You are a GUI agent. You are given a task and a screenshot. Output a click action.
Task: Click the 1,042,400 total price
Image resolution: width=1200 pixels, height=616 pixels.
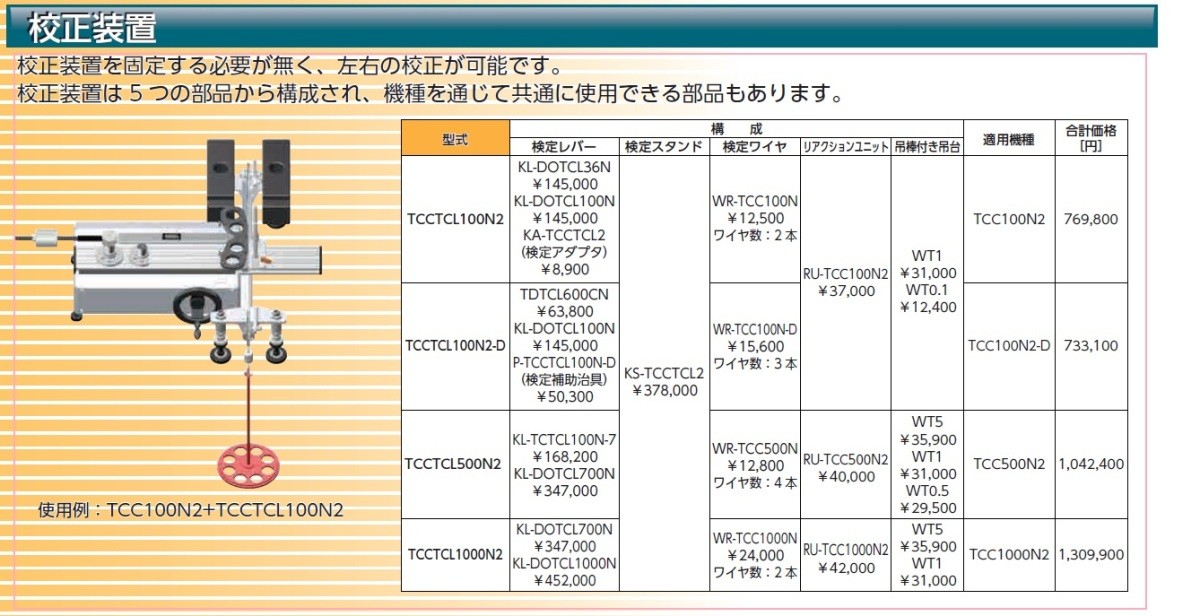[1091, 464]
